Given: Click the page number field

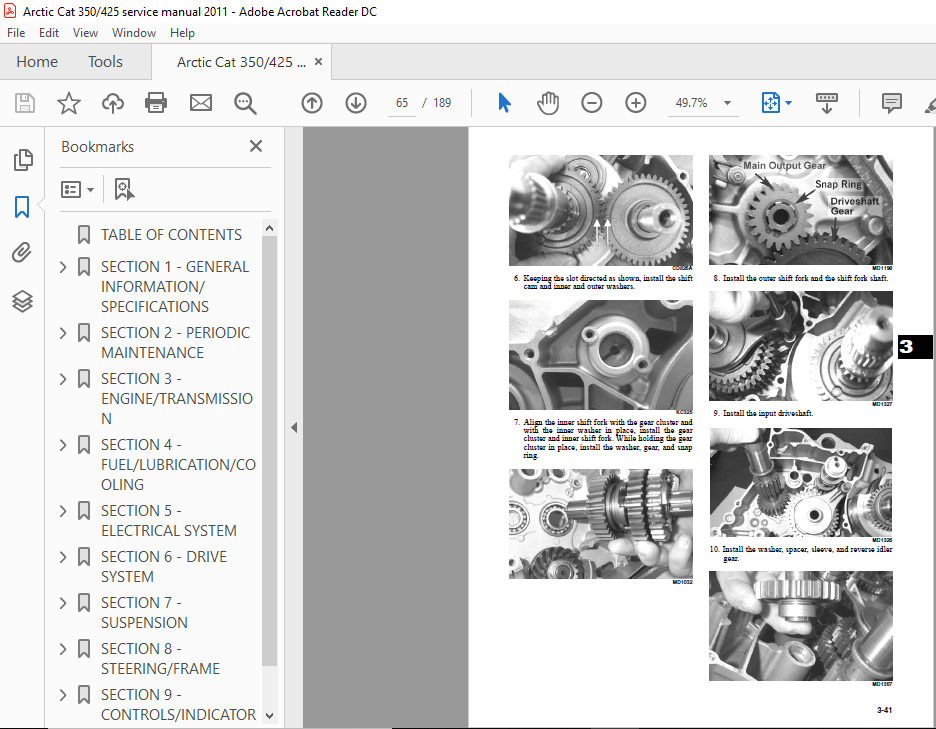Looking at the screenshot, I should click(402, 103).
